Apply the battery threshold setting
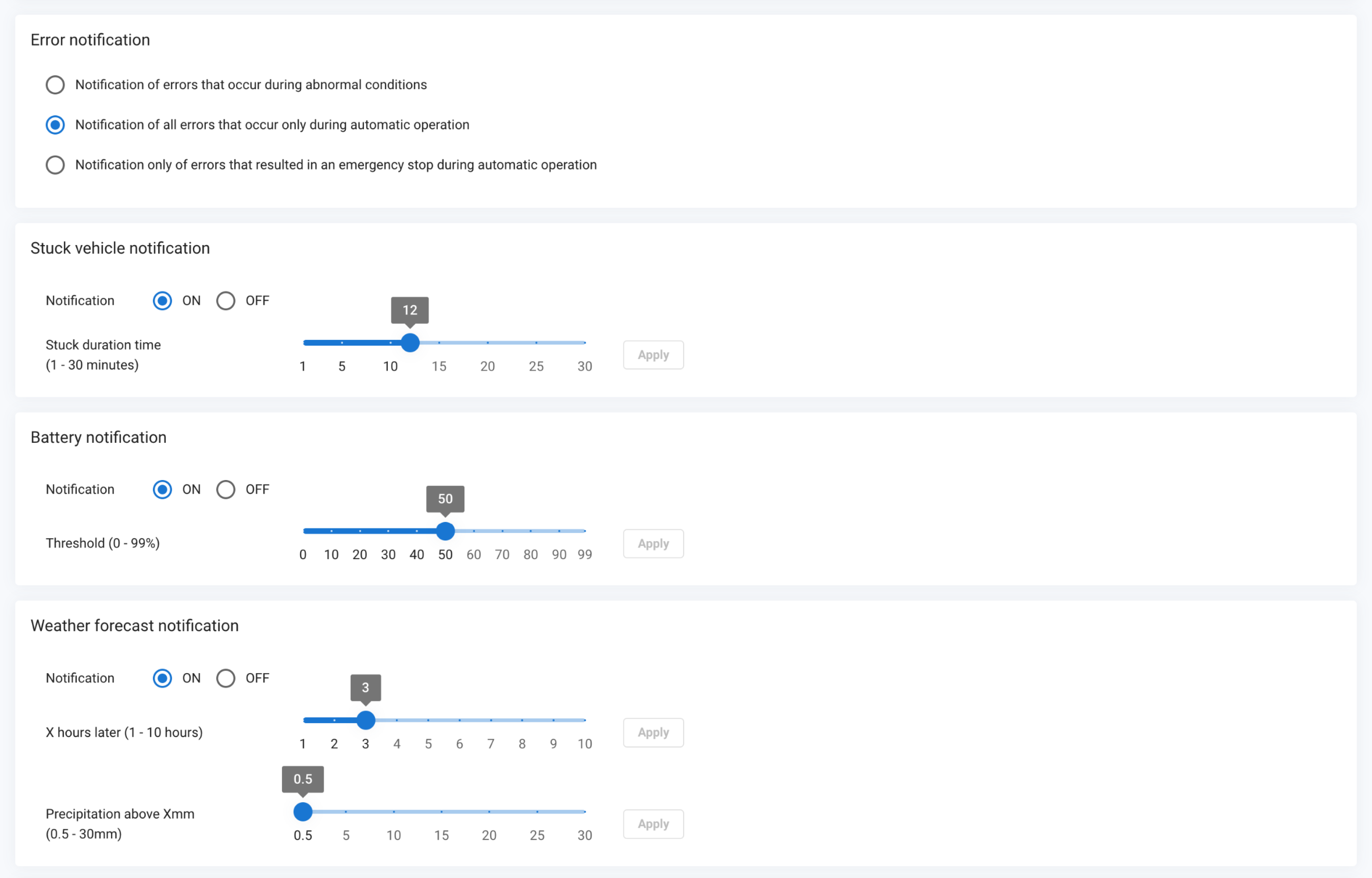 pos(653,543)
